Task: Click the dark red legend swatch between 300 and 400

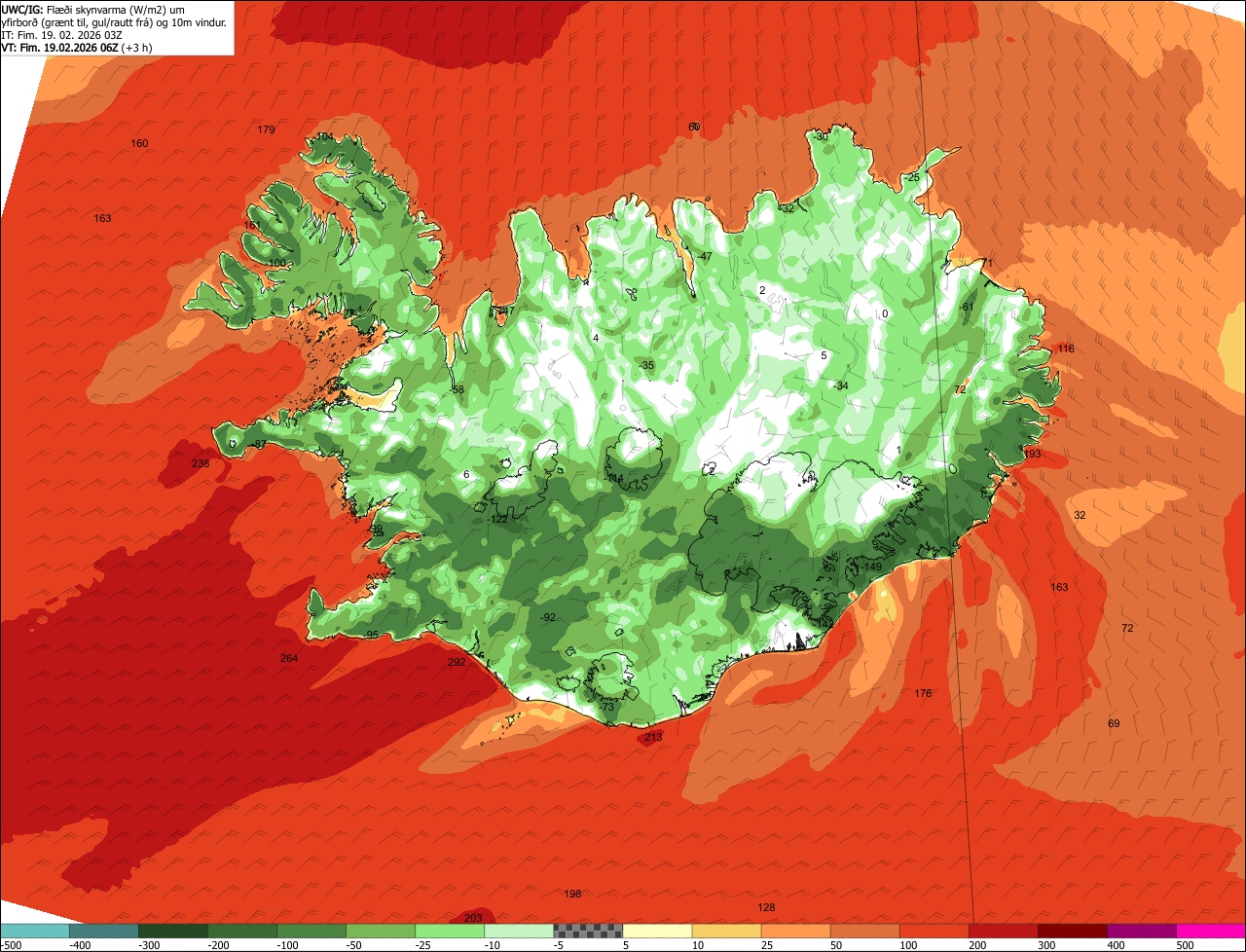Action: [1072, 931]
